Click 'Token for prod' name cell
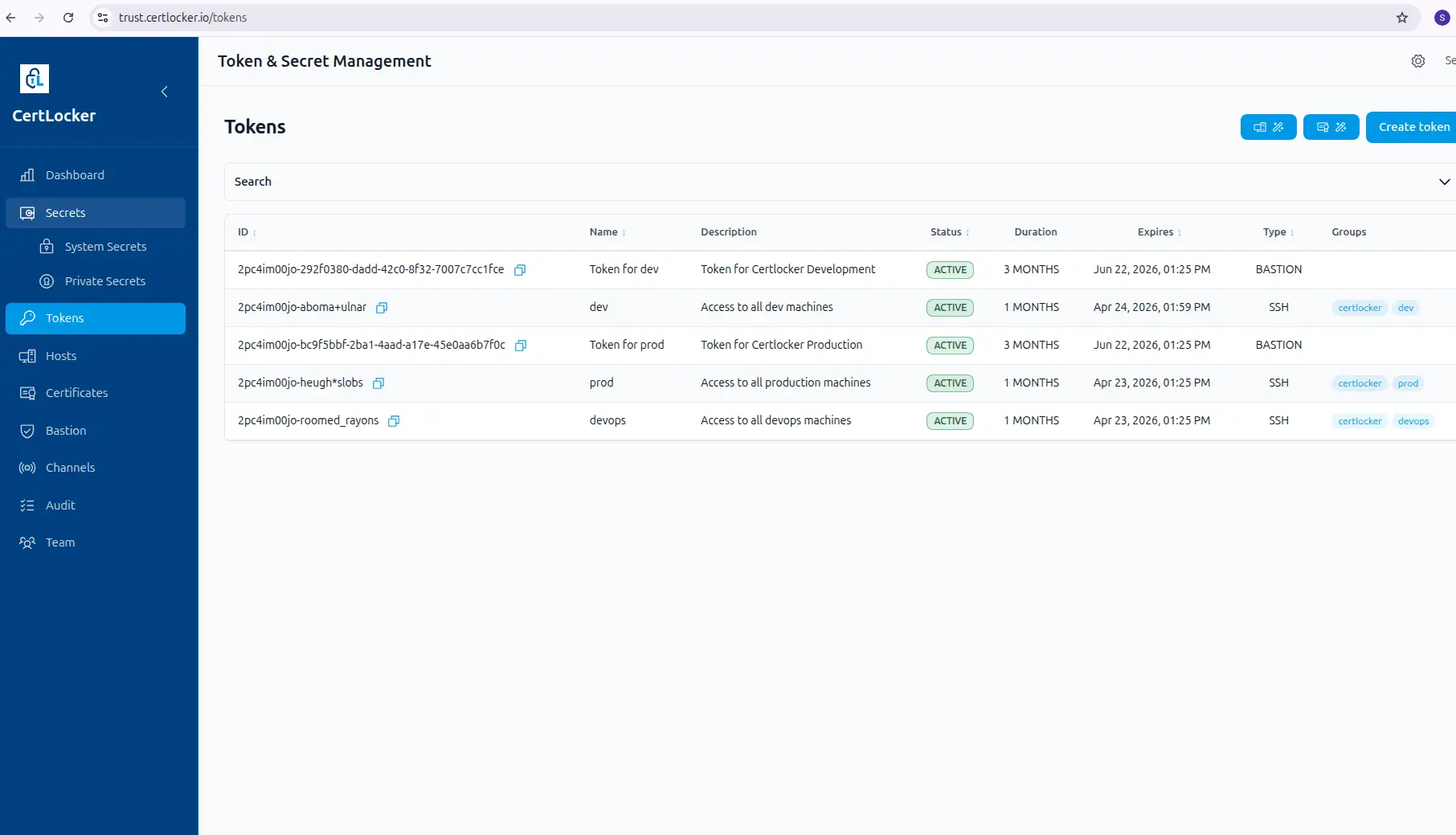Viewport: 1456px width, 835px height. coord(627,345)
